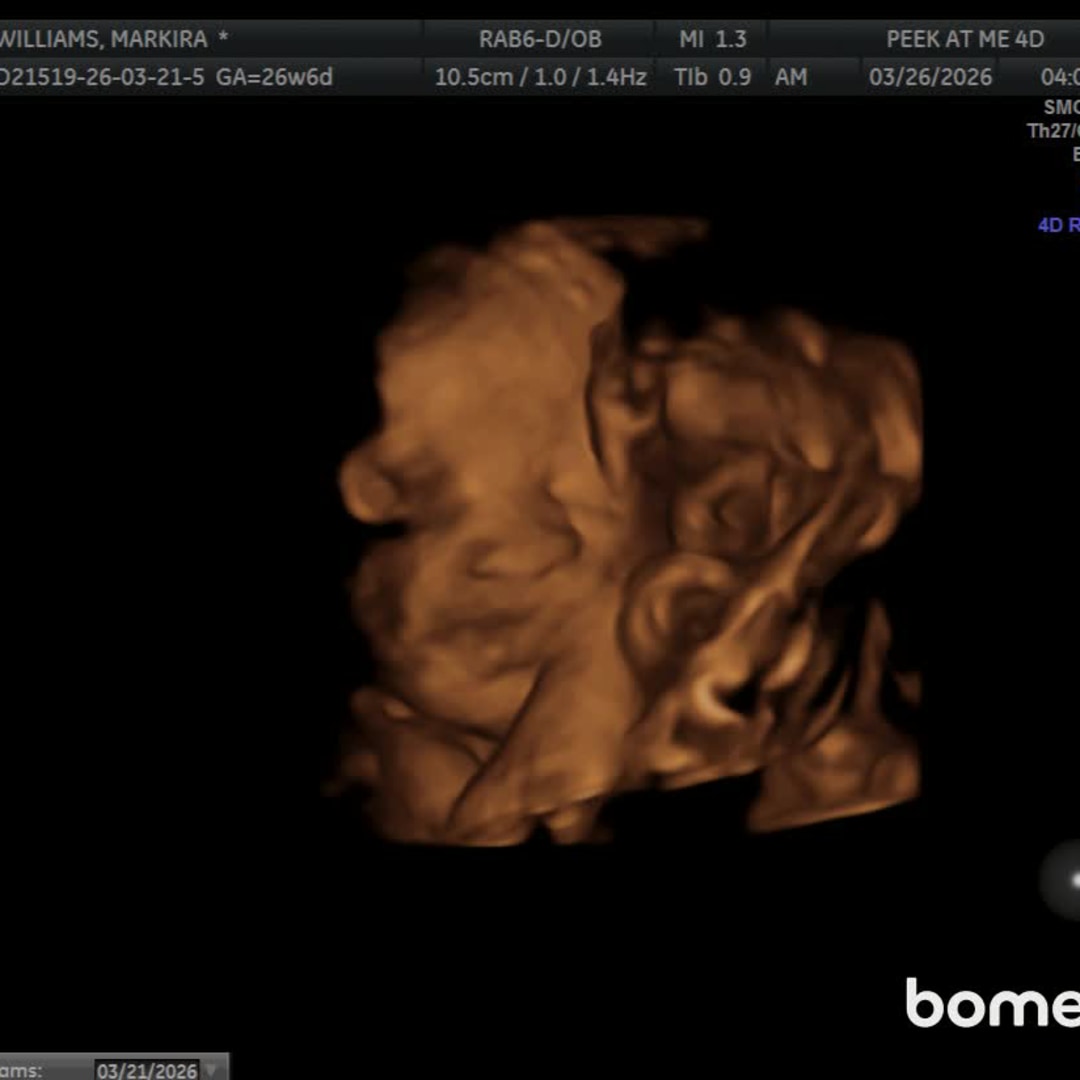The image size is (1080, 1080).
Task: Click the TIb 0.9 indicator
Action: [x=712, y=77]
